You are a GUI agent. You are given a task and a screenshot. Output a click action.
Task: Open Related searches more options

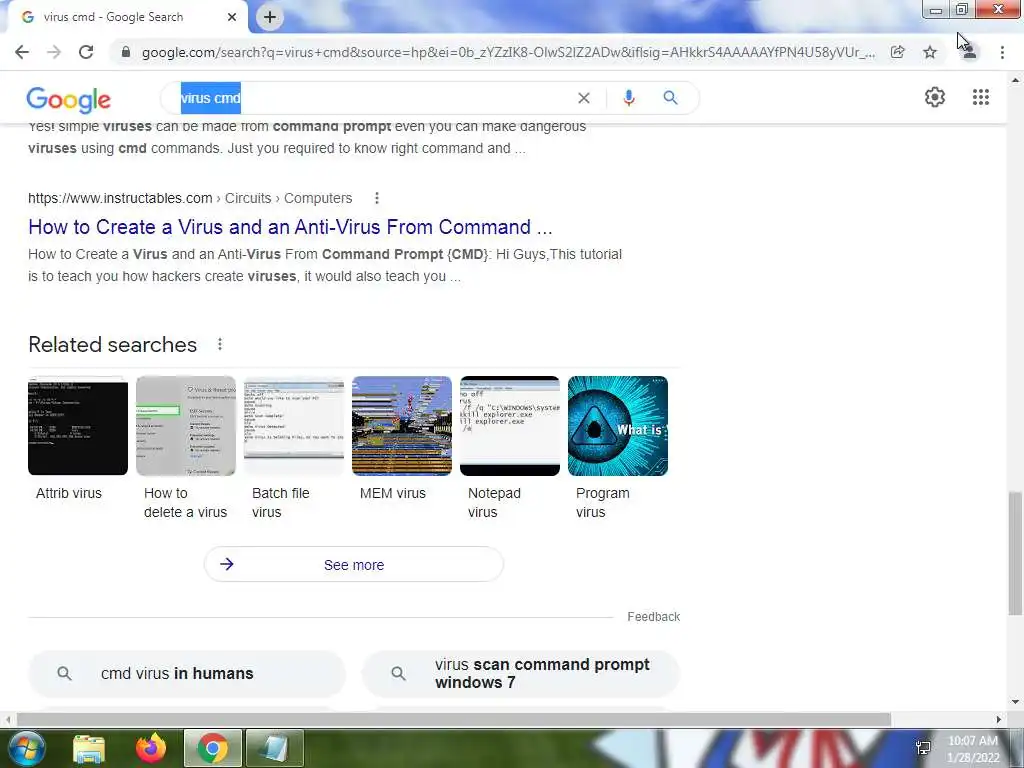click(x=220, y=344)
